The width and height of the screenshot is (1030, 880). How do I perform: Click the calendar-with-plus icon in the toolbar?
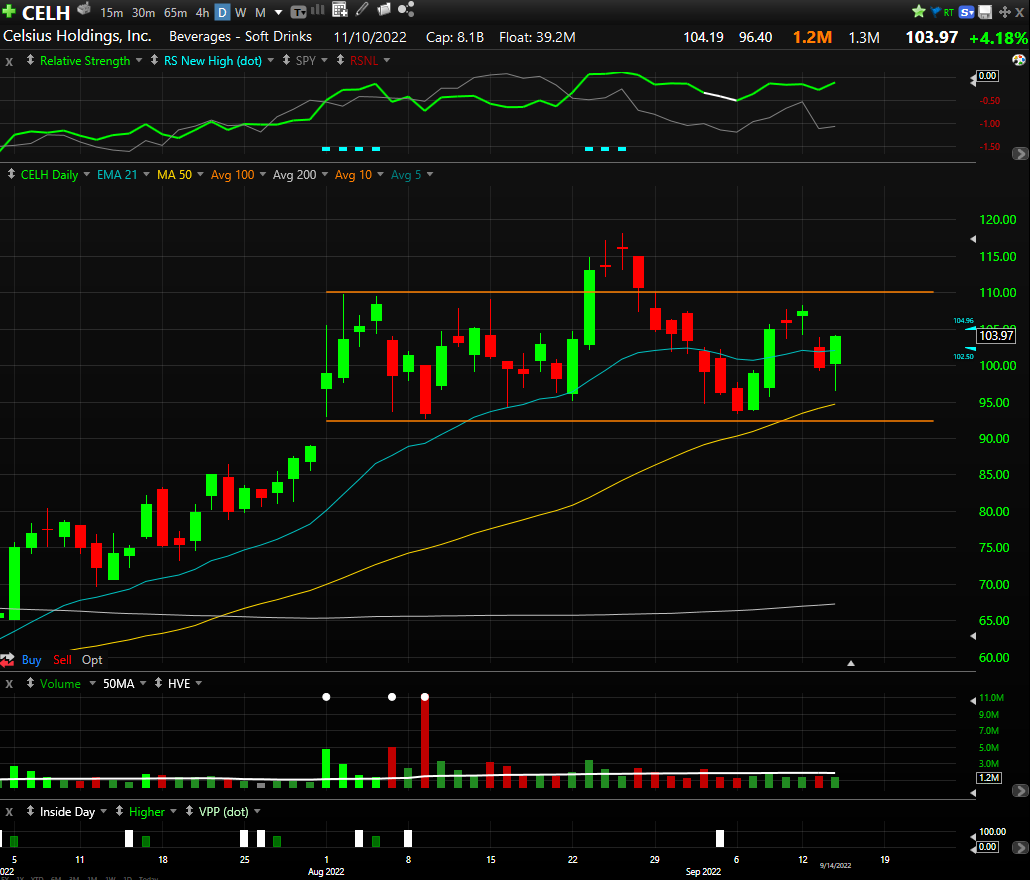(340, 9)
